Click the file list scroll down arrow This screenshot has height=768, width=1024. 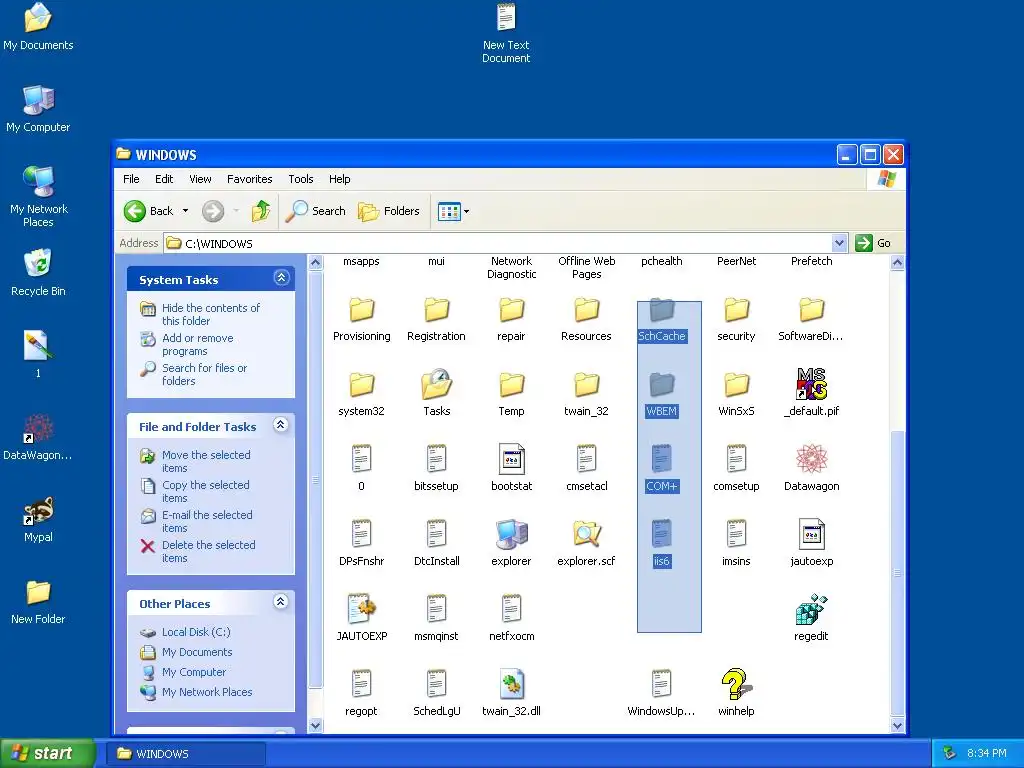click(x=897, y=726)
